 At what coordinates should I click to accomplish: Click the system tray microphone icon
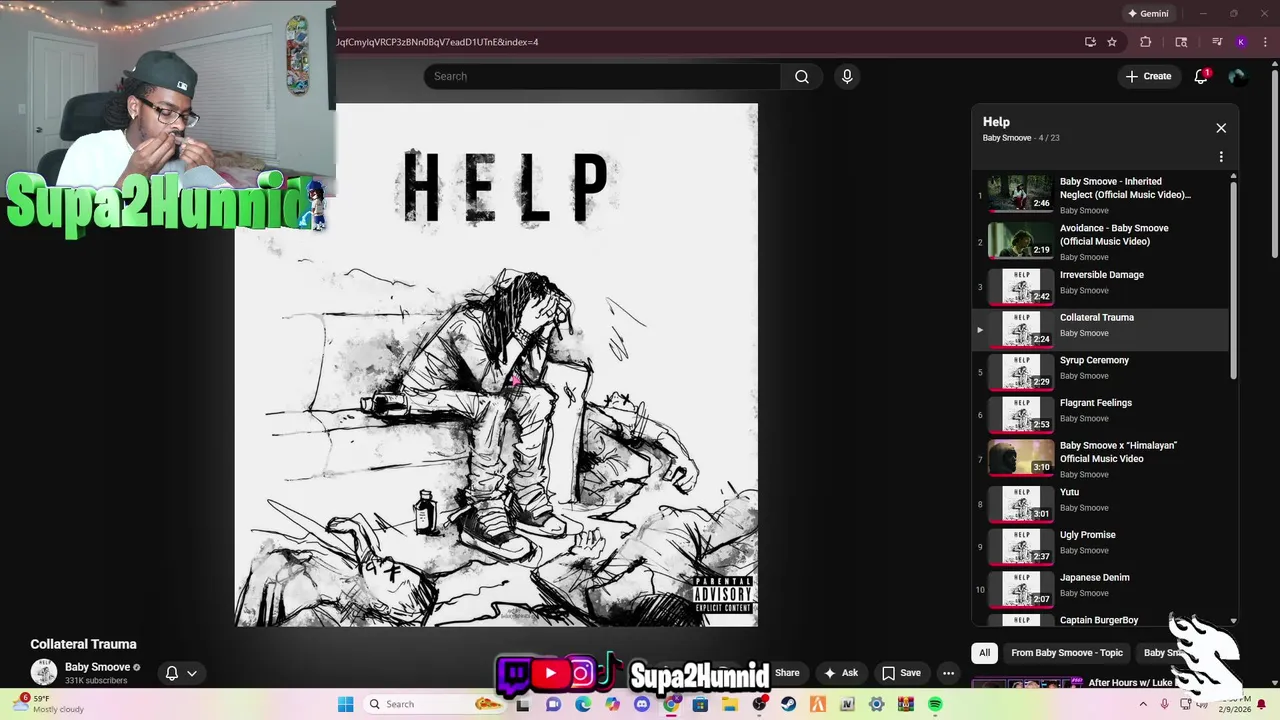pyautogui.click(x=1164, y=704)
